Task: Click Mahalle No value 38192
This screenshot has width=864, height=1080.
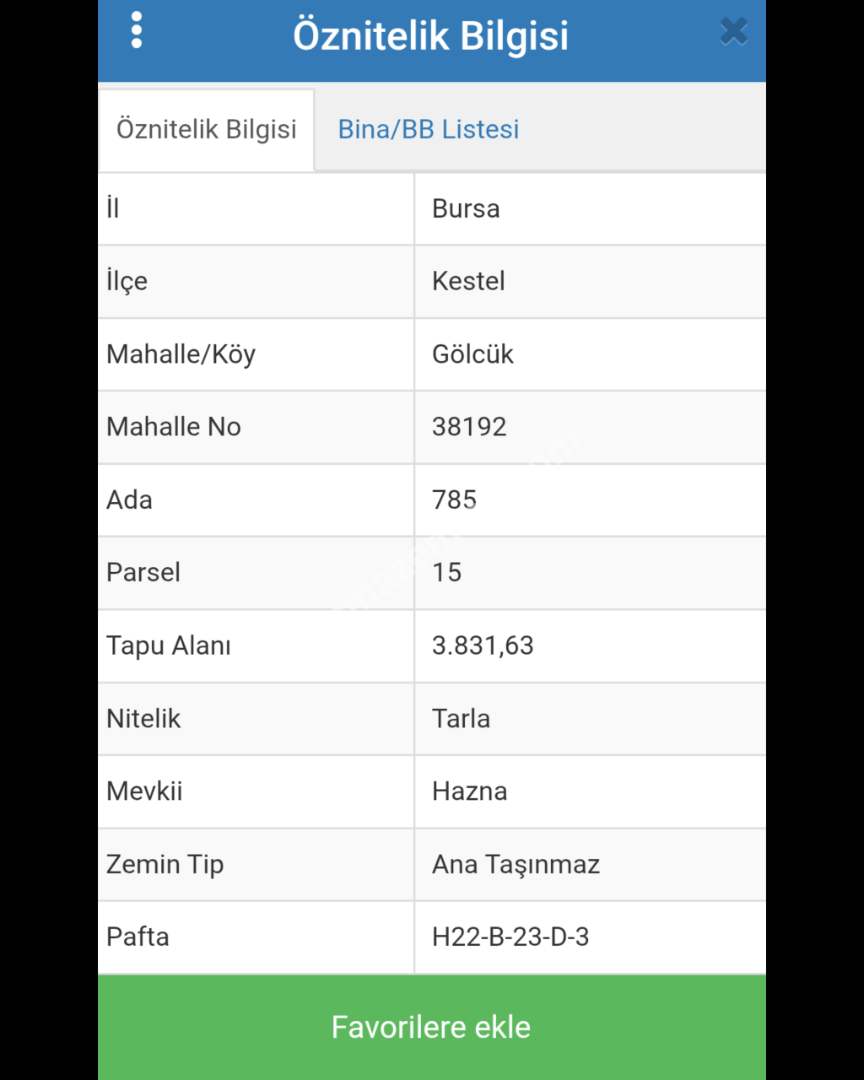Action: (469, 427)
